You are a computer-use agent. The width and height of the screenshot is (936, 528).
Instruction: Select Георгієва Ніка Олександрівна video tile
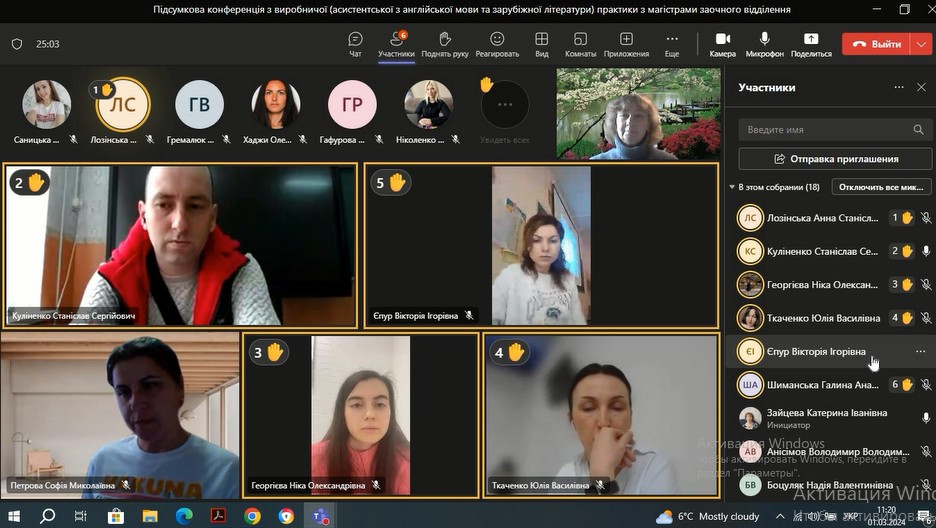coord(361,415)
